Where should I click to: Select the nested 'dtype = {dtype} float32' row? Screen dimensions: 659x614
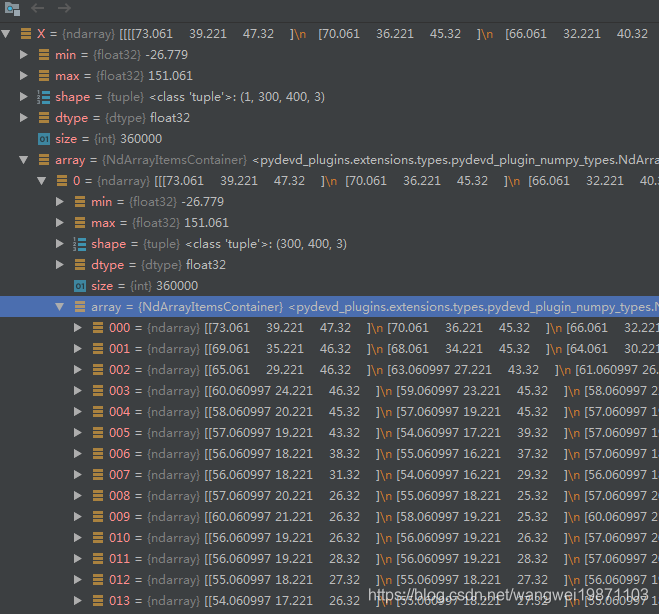click(x=330, y=265)
